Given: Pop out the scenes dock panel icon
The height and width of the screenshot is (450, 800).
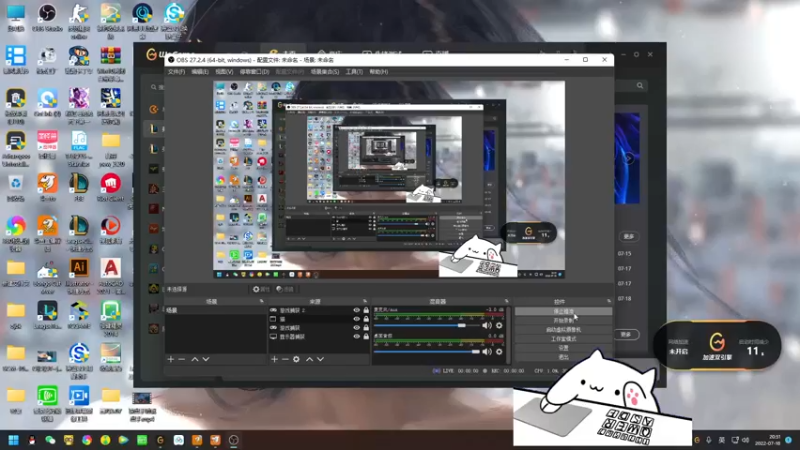Looking at the screenshot, I should (x=262, y=302).
